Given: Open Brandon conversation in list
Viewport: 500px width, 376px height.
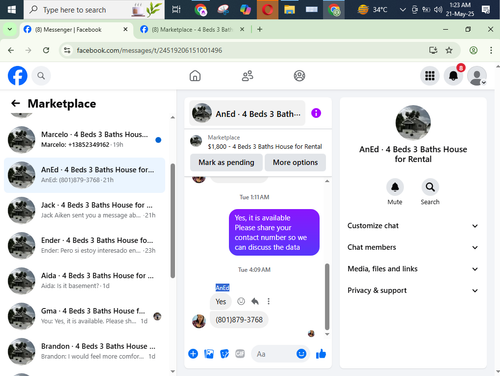Looking at the screenshot, I should coord(84,352).
